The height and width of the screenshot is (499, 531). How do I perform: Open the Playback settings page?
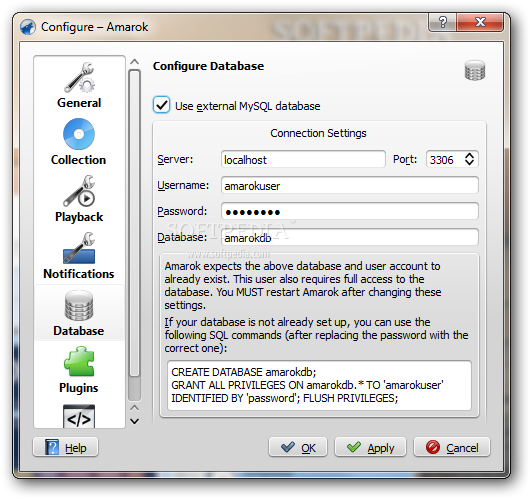point(79,199)
